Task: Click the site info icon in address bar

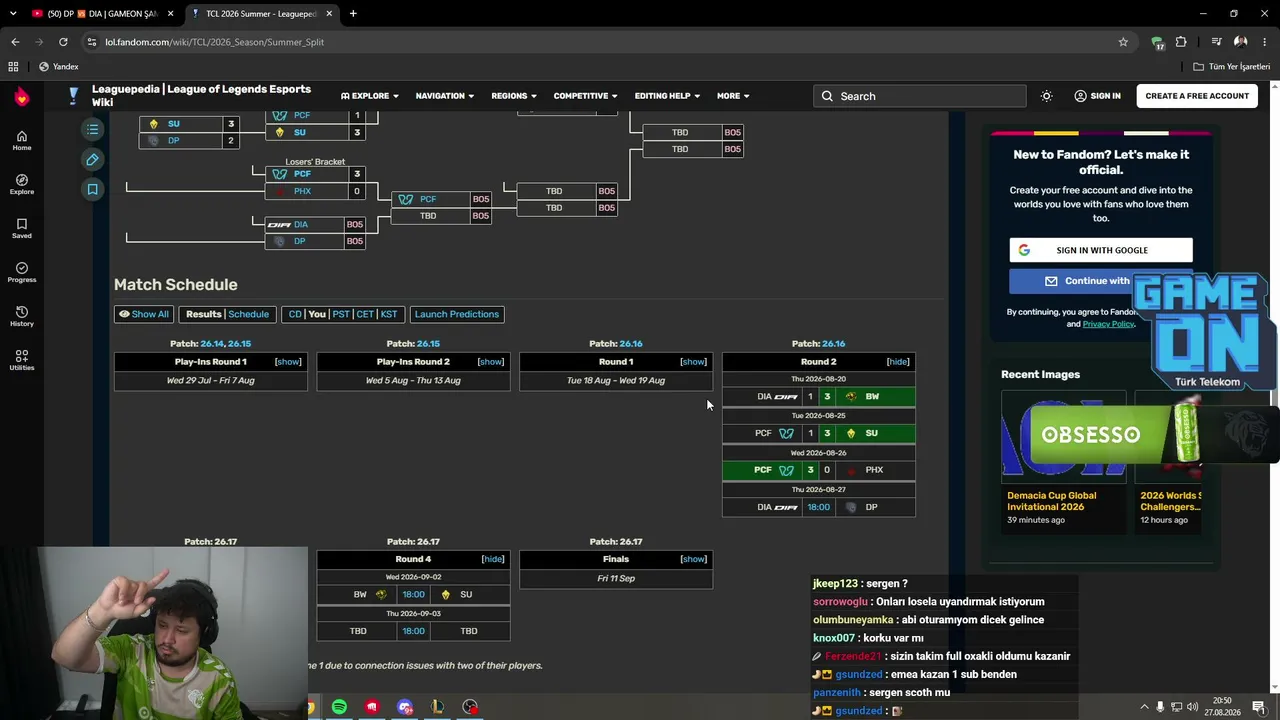Action: (x=92, y=42)
